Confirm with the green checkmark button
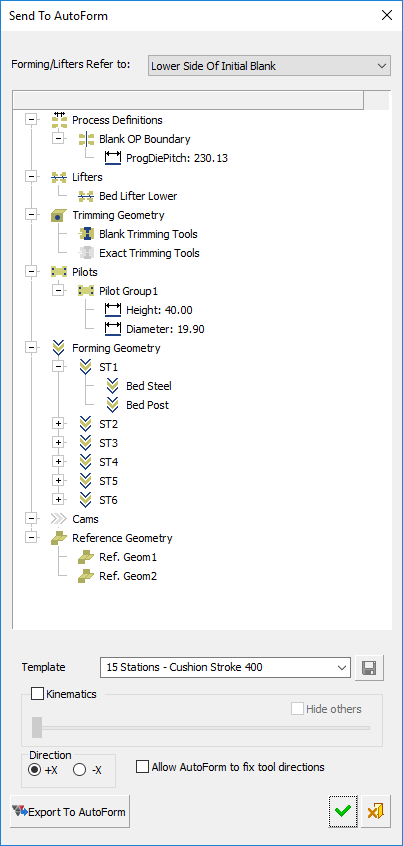403x846 pixels. (x=343, y=811)
